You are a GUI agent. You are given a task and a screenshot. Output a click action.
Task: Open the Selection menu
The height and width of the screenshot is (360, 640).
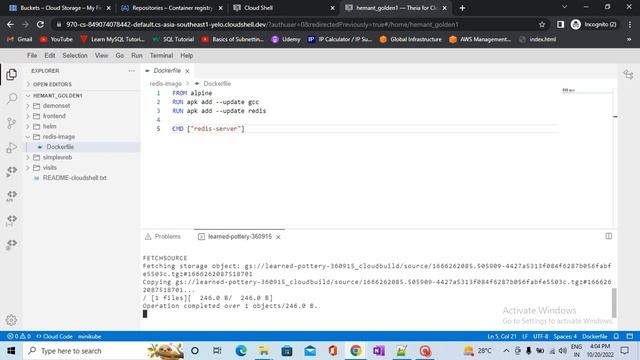pyautogui.click(x=75, y=56)
